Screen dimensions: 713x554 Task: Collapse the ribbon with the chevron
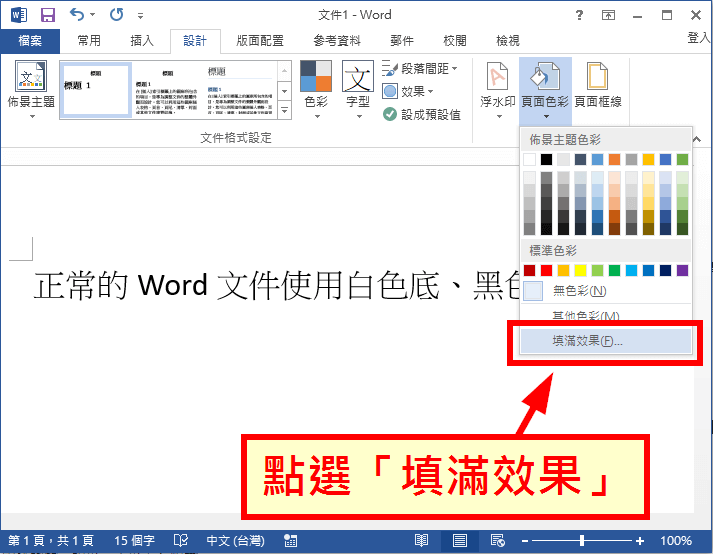(x=697, y=139)
